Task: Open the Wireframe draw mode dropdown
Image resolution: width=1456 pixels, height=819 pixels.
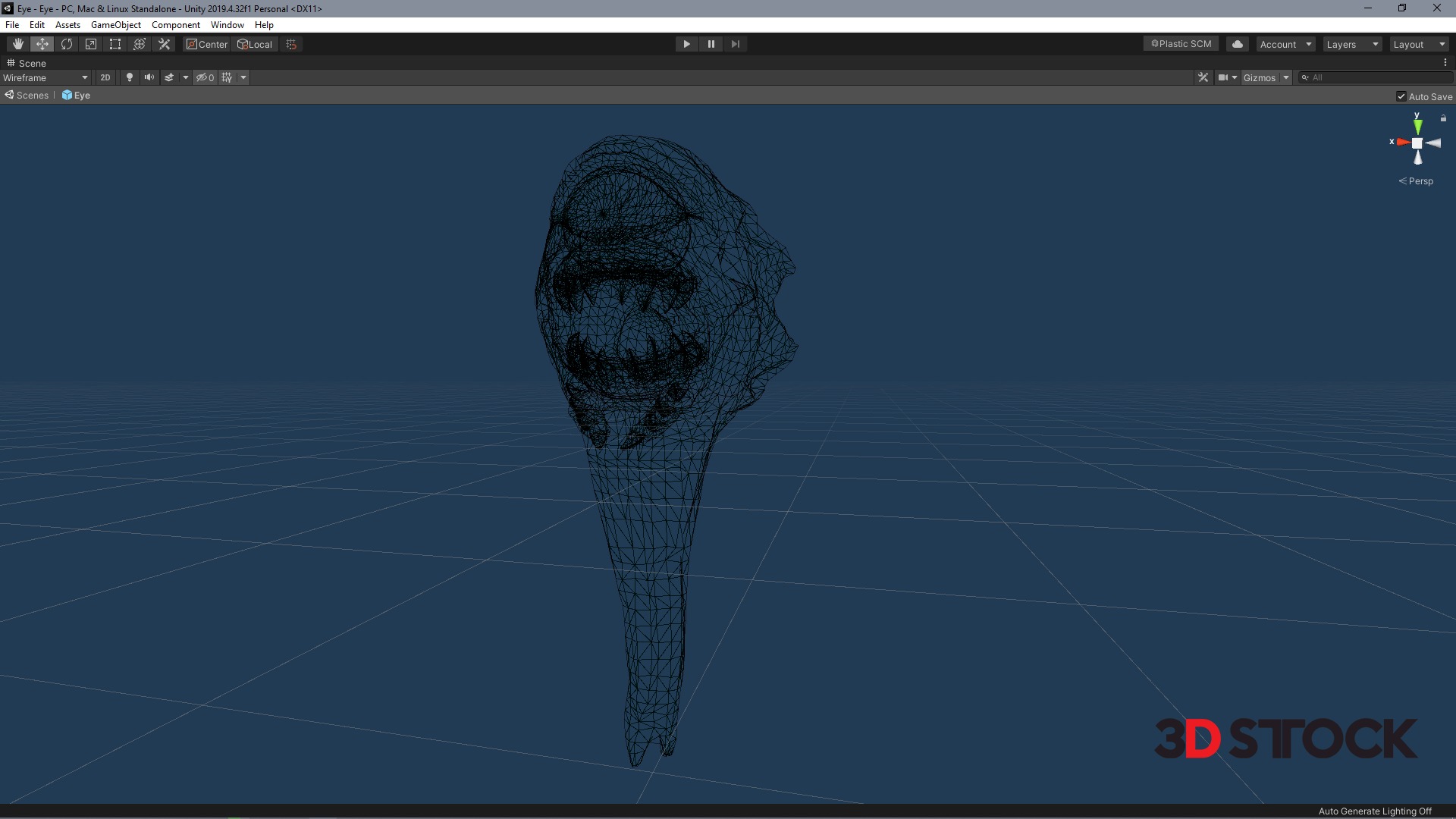Action: click(x=45, y=77)
